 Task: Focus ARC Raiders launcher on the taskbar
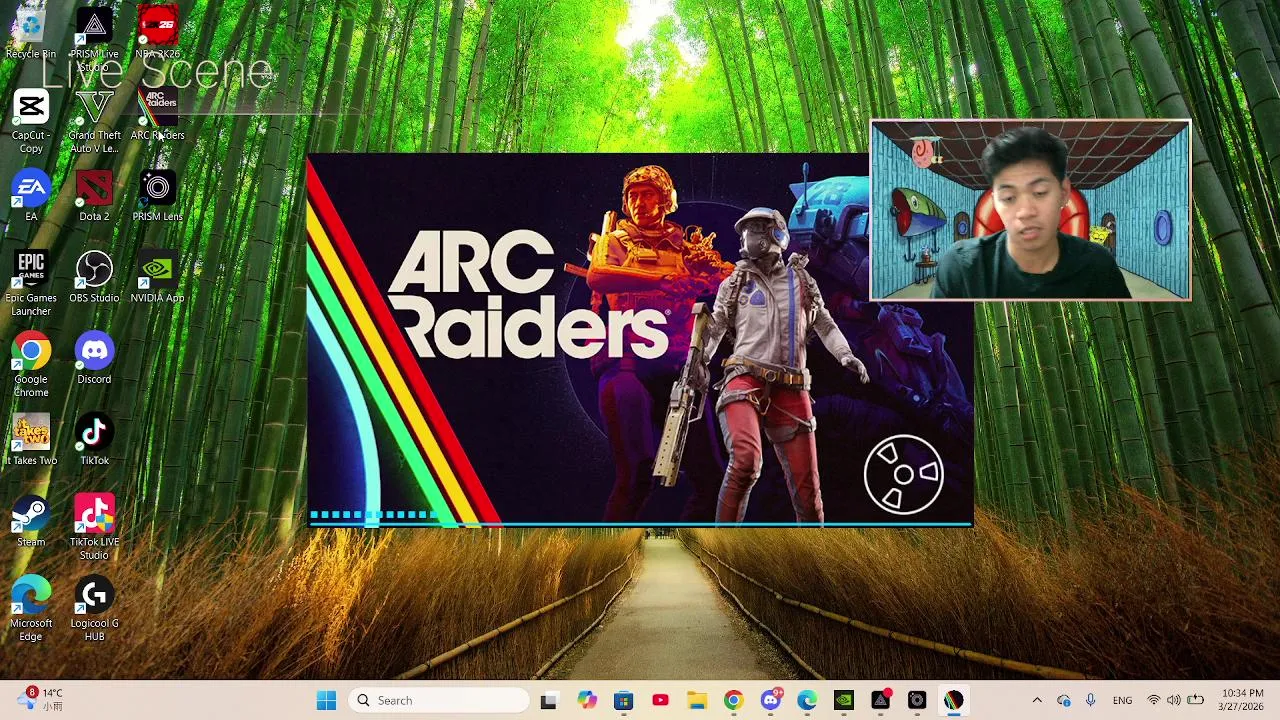953,700
